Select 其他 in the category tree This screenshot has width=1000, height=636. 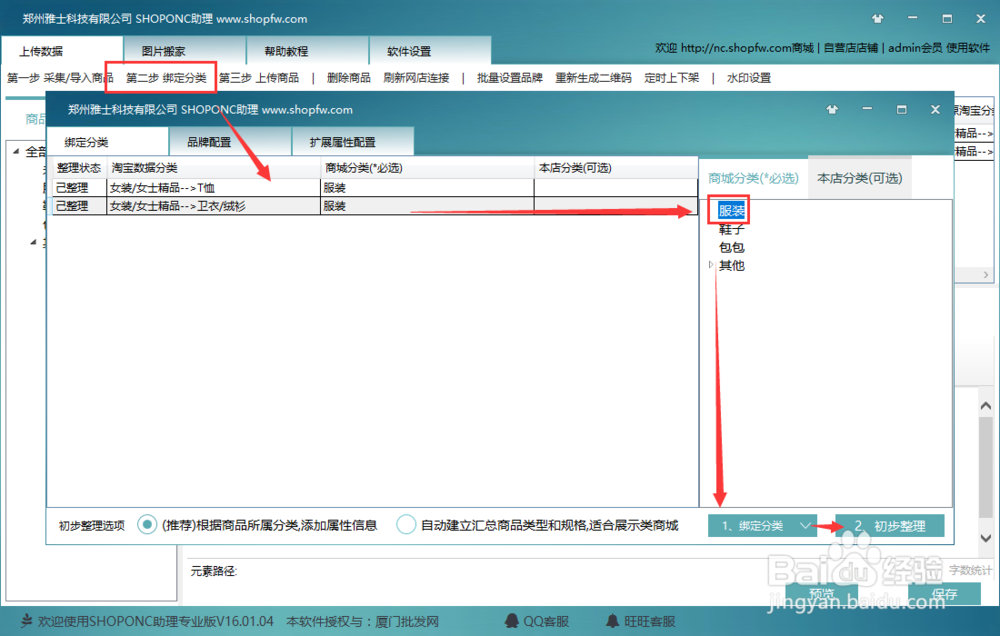pos(732,265)
